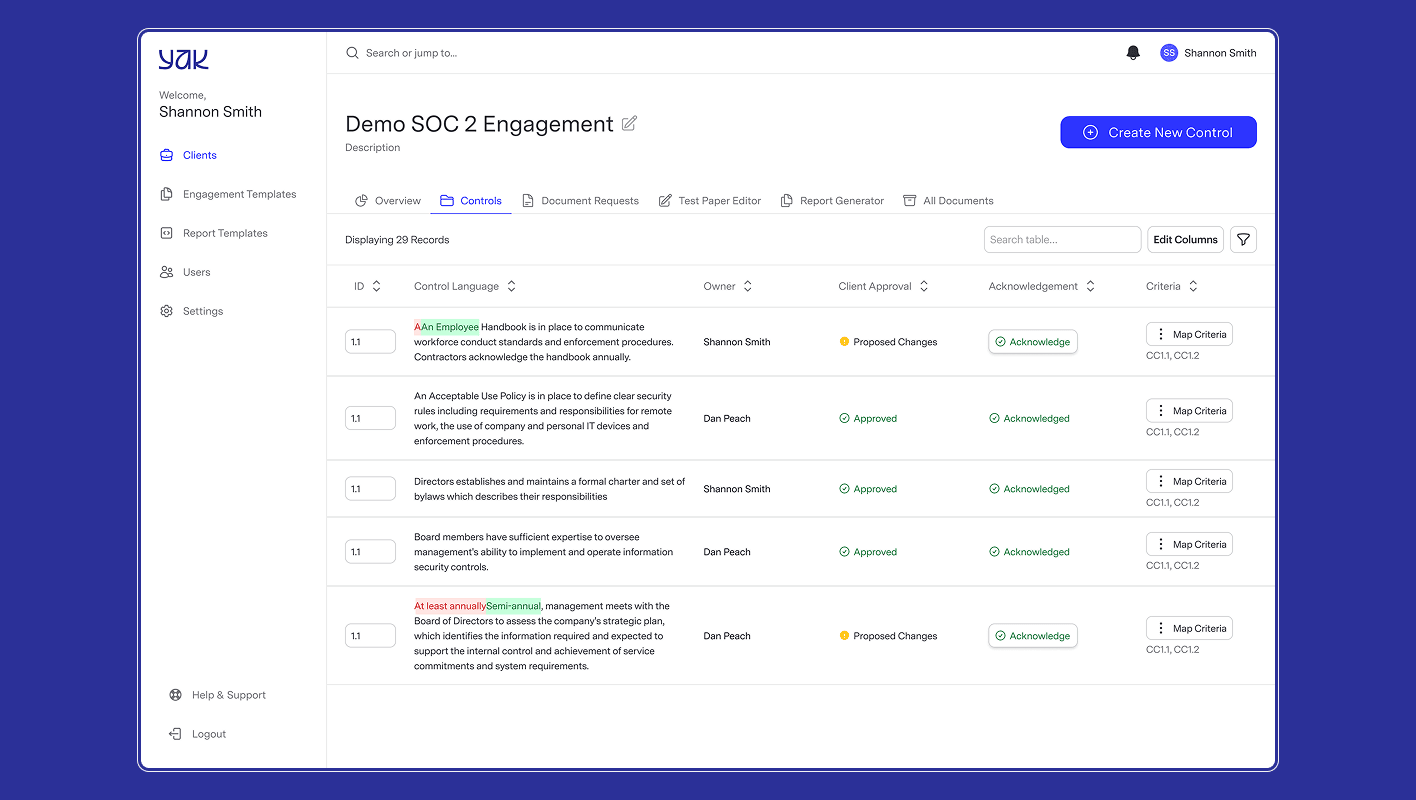The width and height of the screenshot is (1416, 800).
Task: Go to Report Generator tab
Action: tap(832, 201)
